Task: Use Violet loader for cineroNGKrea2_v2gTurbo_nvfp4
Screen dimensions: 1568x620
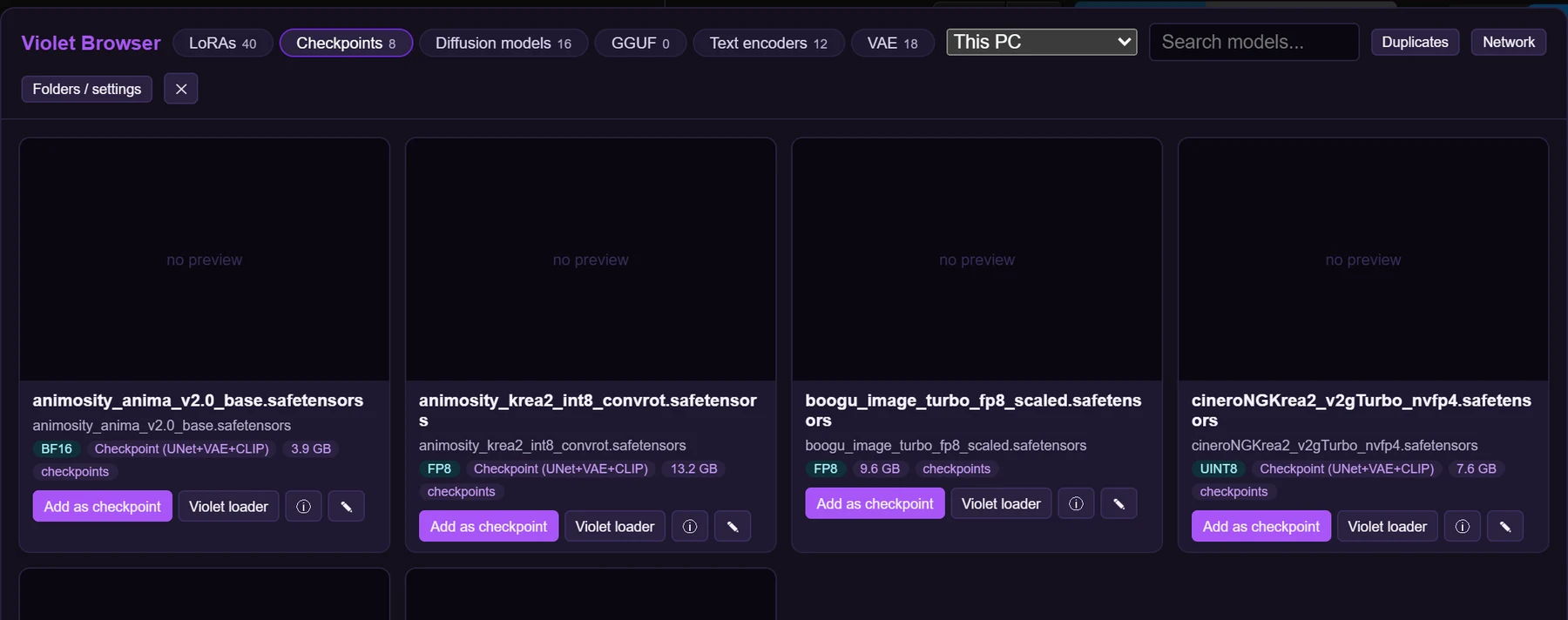Action: point(1388,527)
